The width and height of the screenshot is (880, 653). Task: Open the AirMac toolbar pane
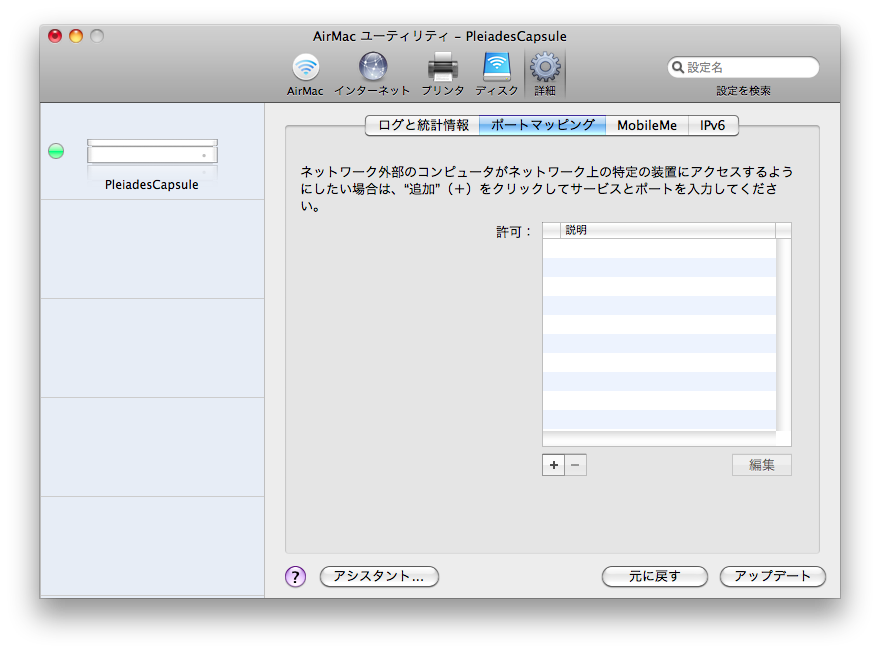tap(305, 74)
